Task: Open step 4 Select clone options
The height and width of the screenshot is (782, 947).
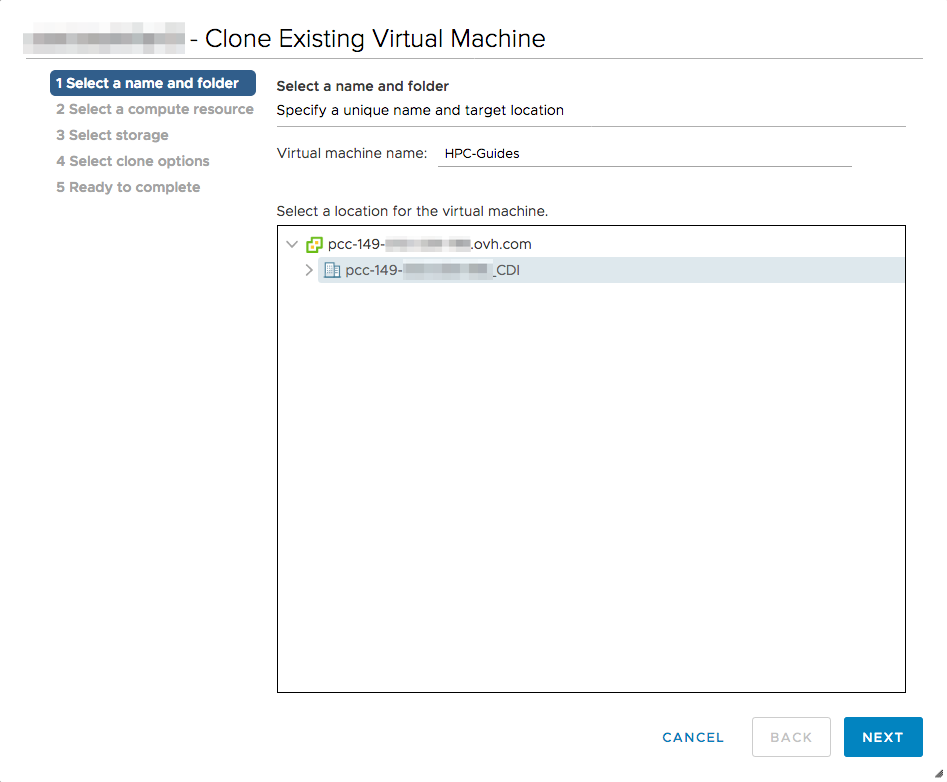Action: pyautogui.click(x=132, y=161)
